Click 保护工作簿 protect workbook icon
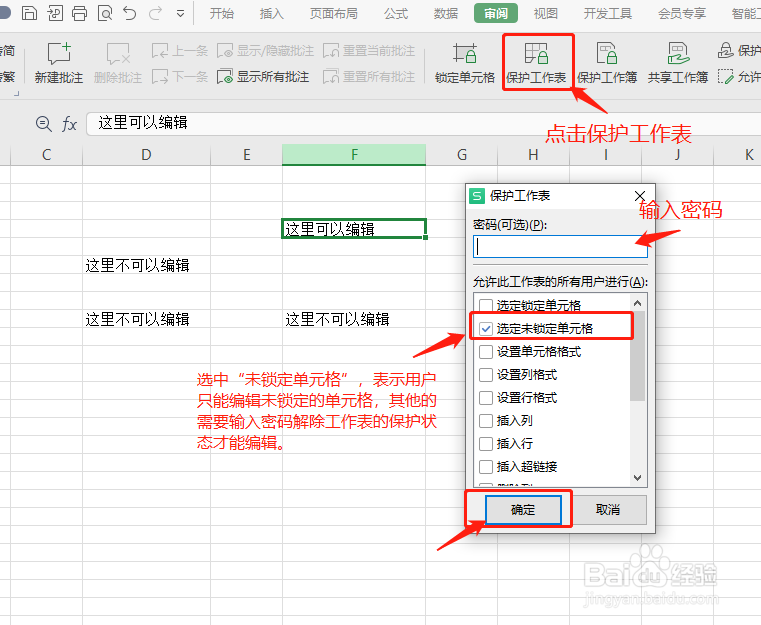Screen dimensions: 761x625 point(607,63)
